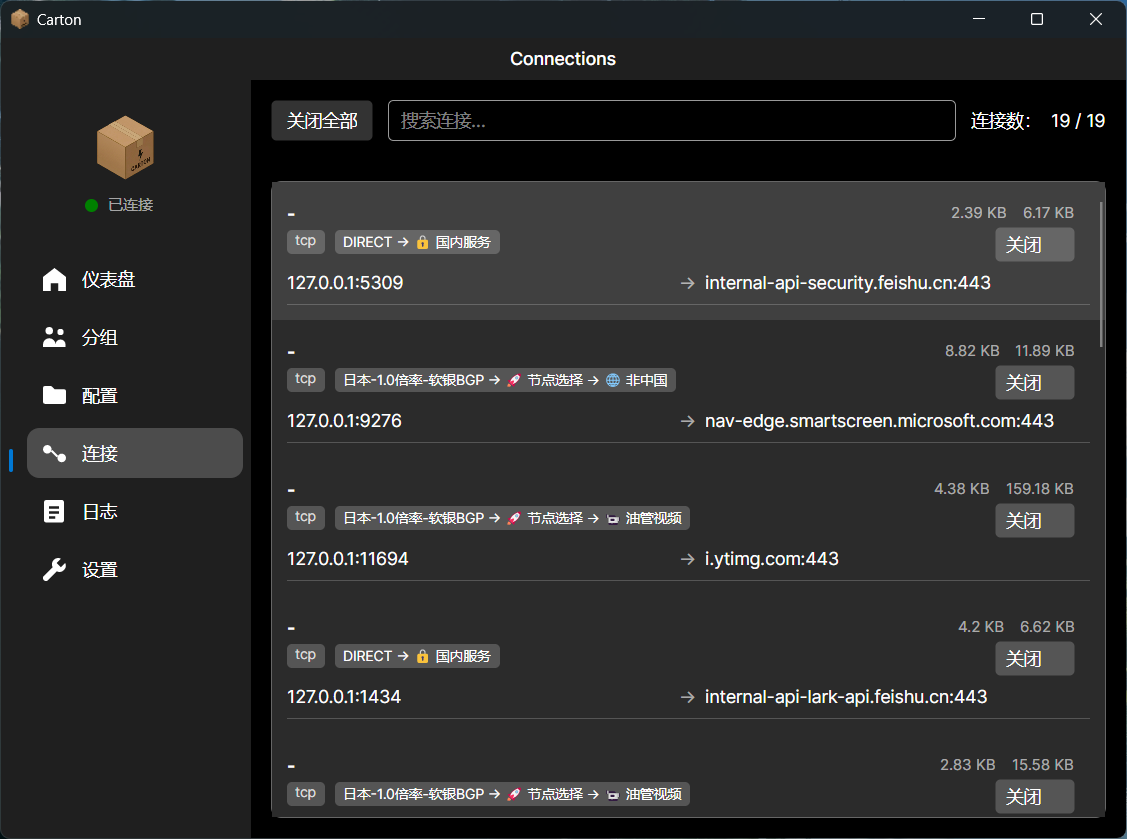Click the 19 / 19 connection count

(x=1077, y=121)
